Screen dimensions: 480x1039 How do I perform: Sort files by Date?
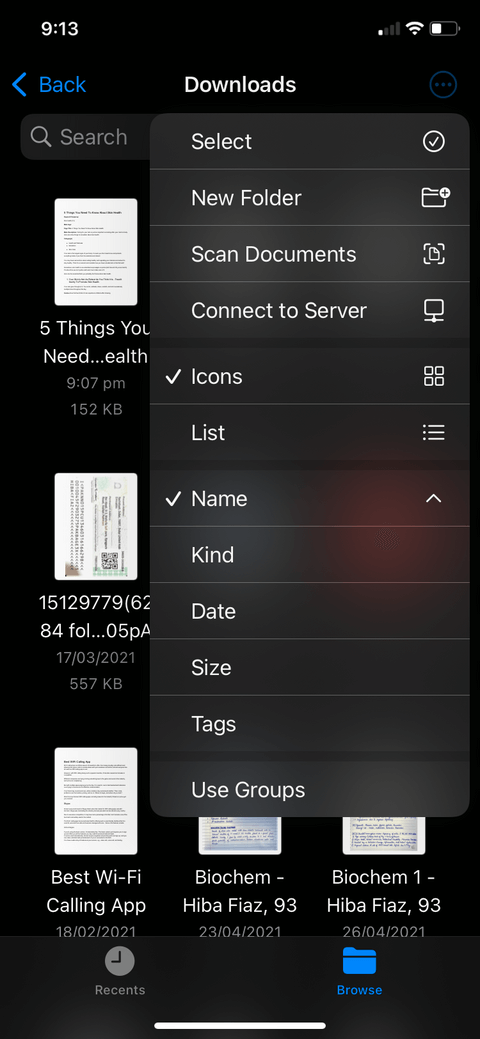[x=310, y=612]
